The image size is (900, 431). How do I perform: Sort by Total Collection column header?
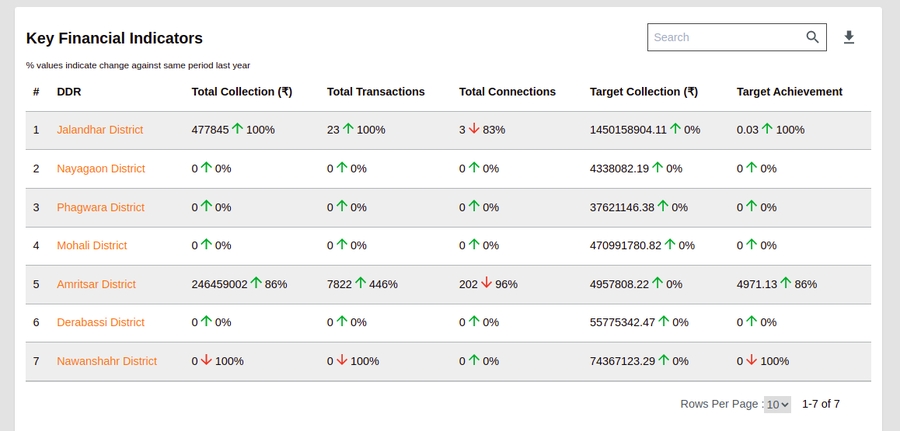point(241,92)
